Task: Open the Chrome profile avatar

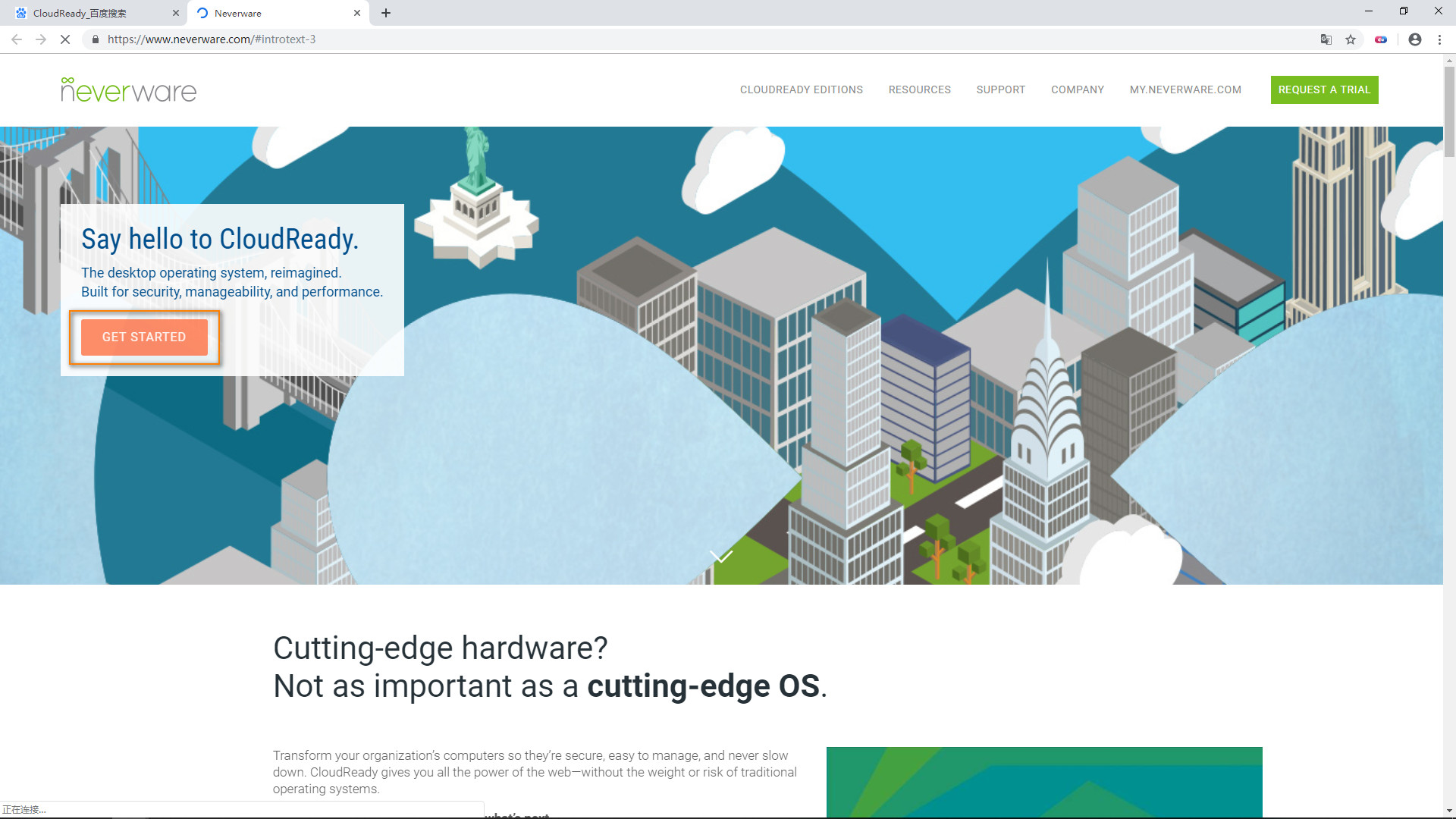Action: coord(1414,39)
